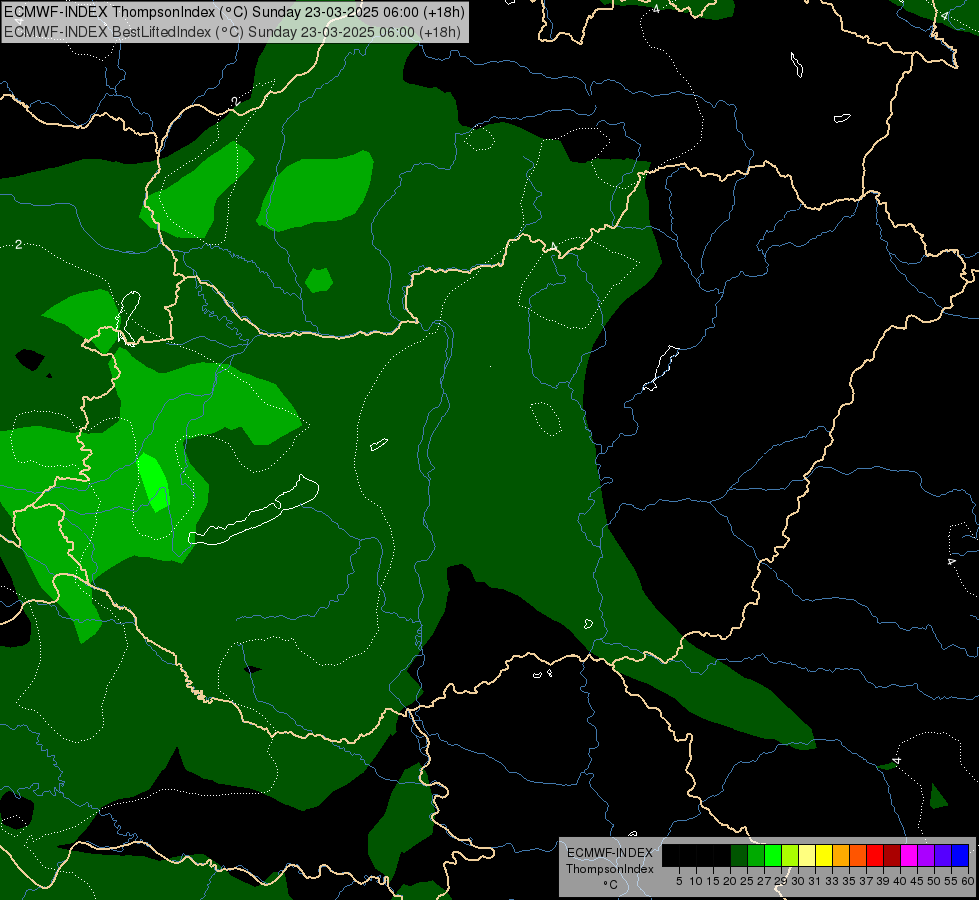Click the "°C" unit label in legend
This screenshot has width=979, height=900.
pyautogui.click(x=611, y=885)
